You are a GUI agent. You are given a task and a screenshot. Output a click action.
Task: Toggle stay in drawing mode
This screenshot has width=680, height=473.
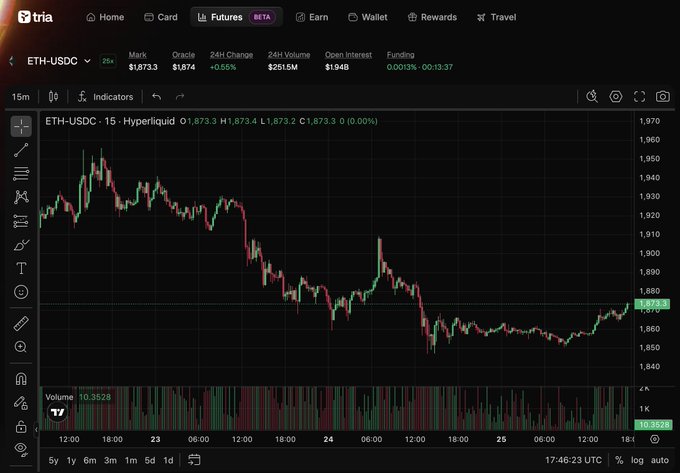point(21,403)
